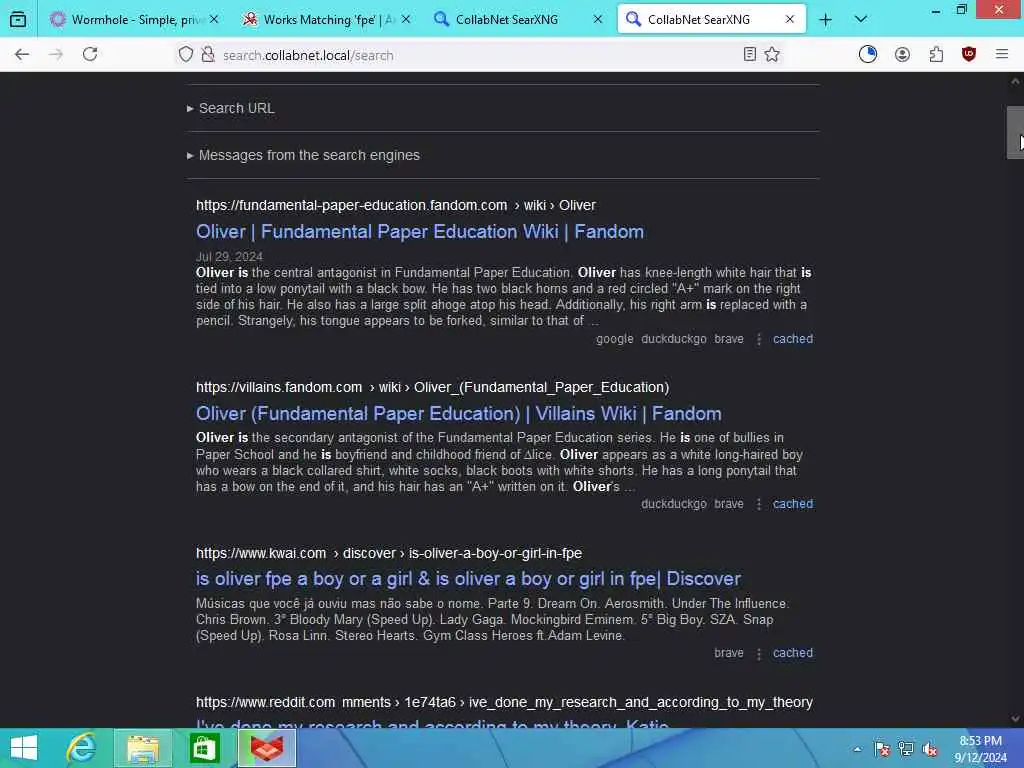Click the scrollbar up arrow
Viewport: 1024px width, 768px height.
(x=1015, y=82)
